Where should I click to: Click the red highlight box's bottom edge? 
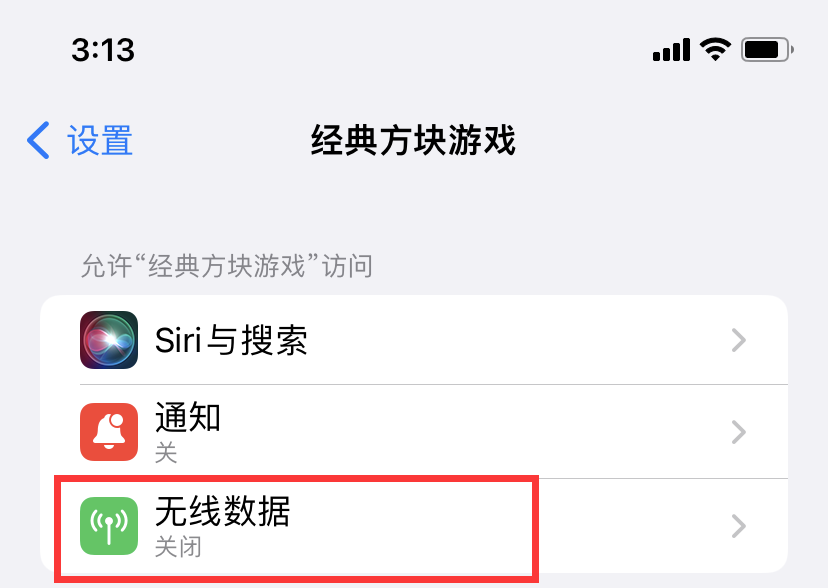pos(298,578)
